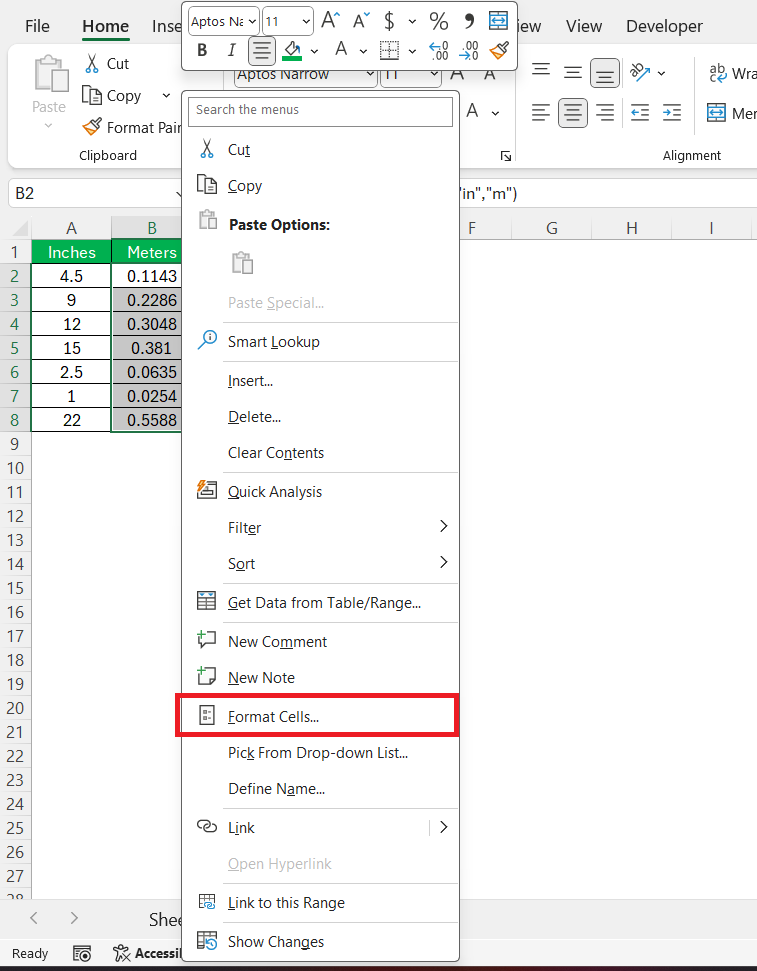Screen dimensions: 757x971
Task: Click Format Painter brush in mini toolbar
Action: pyautogui.click(x=499, y=50)
